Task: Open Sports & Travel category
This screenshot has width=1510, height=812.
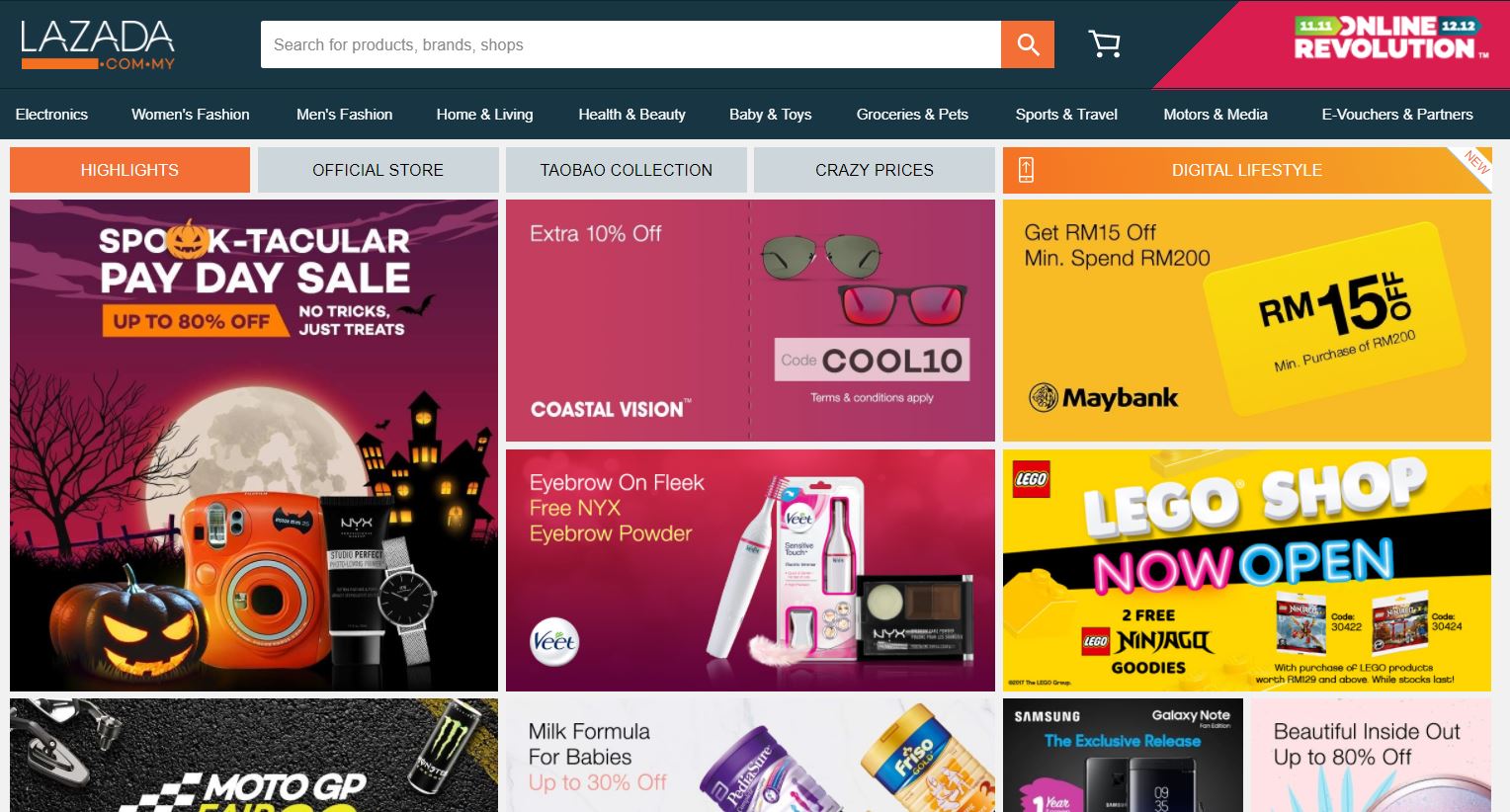Action: tap(1066, 115)
